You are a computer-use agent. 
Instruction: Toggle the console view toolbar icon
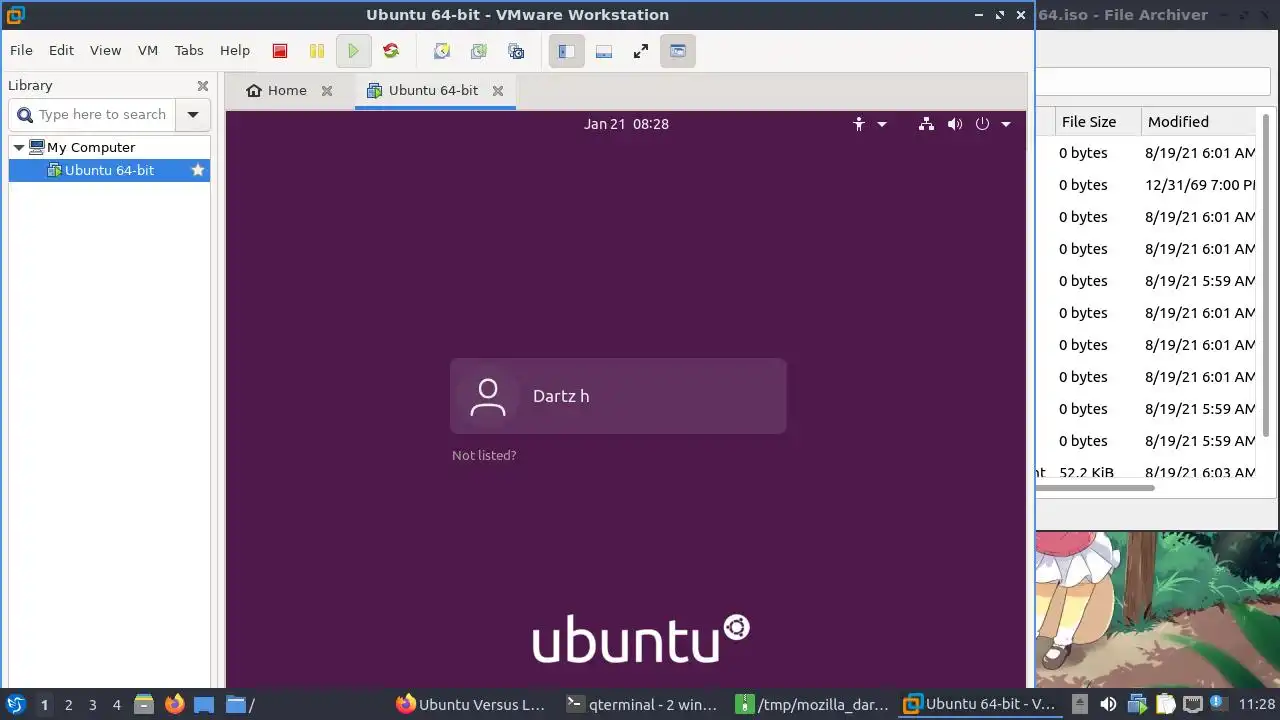click(x=677, y=51)
